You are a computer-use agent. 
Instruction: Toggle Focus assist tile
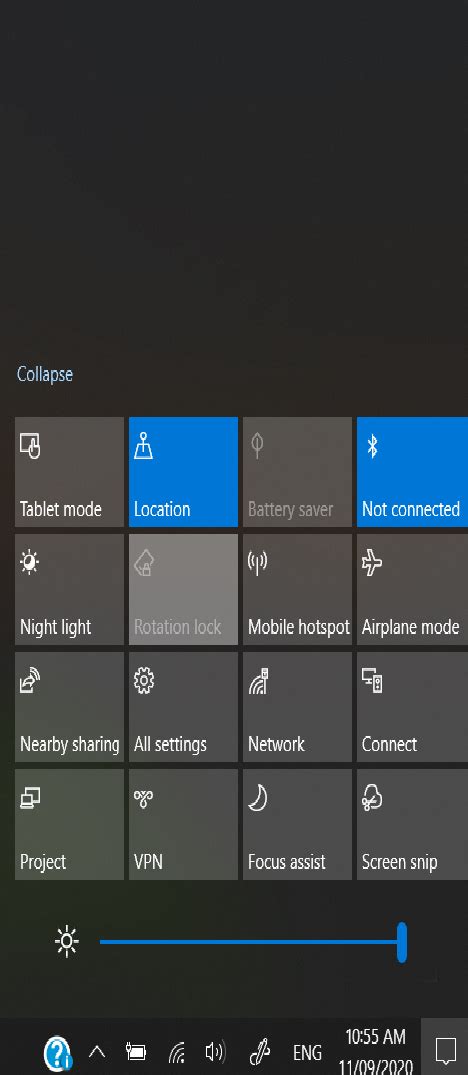297,824
